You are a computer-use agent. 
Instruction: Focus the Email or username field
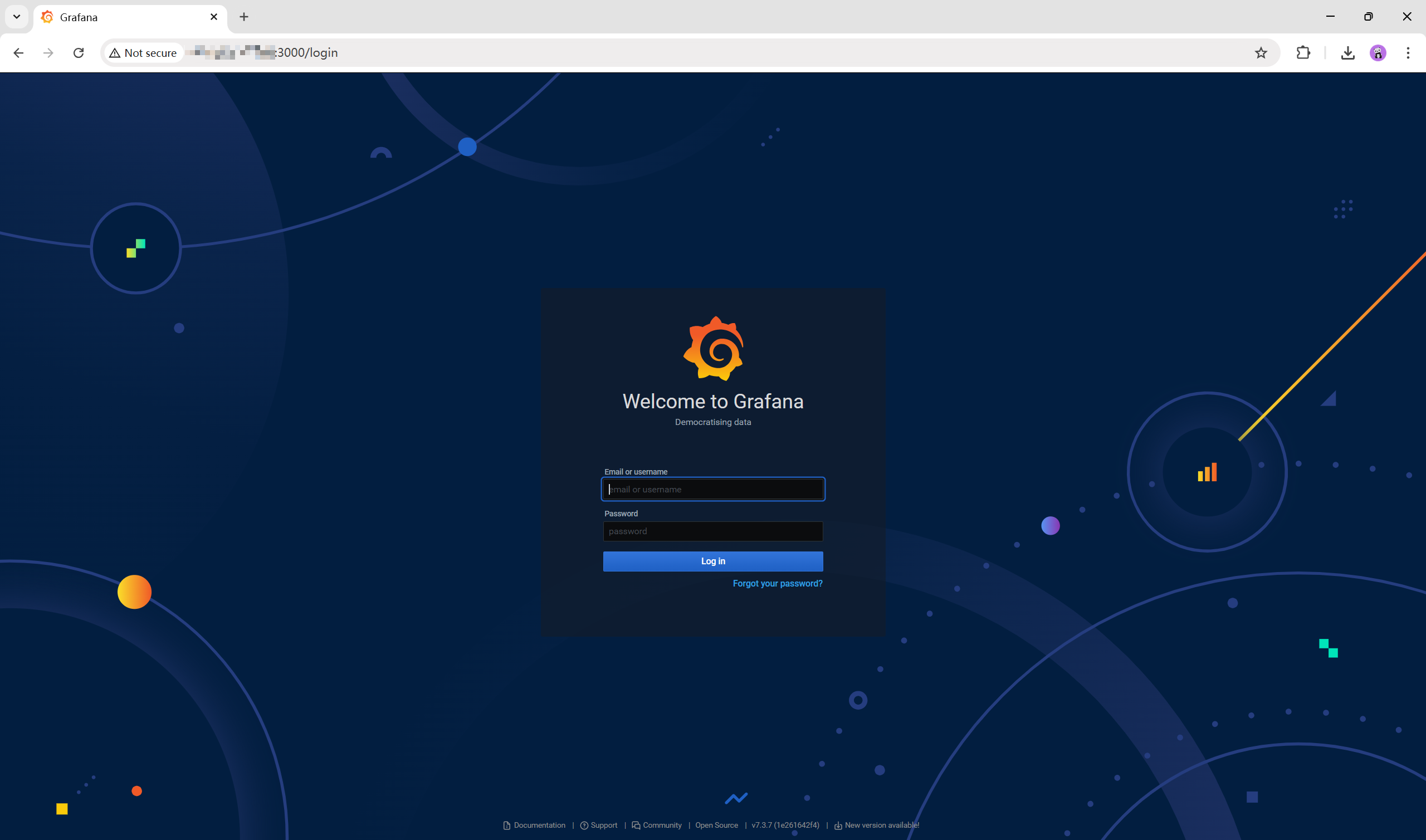pos(713,489)
